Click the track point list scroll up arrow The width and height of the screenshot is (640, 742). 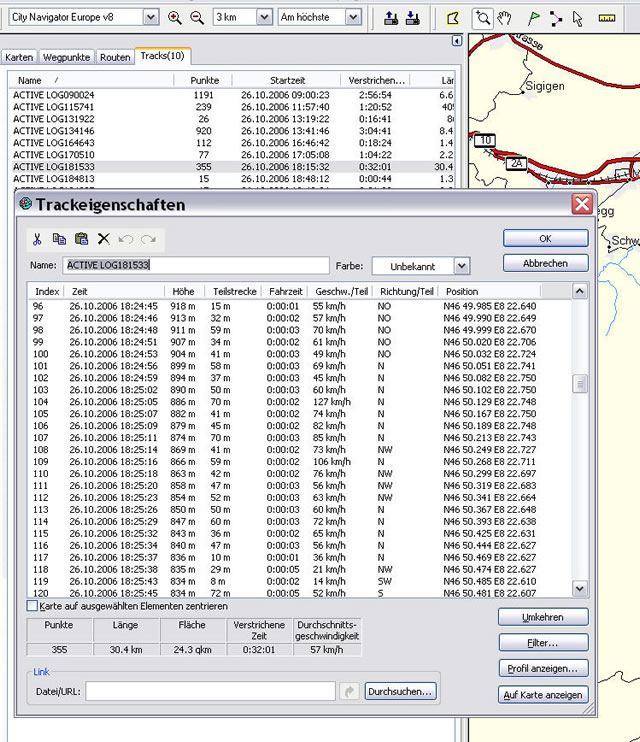(x=580, y=291)
